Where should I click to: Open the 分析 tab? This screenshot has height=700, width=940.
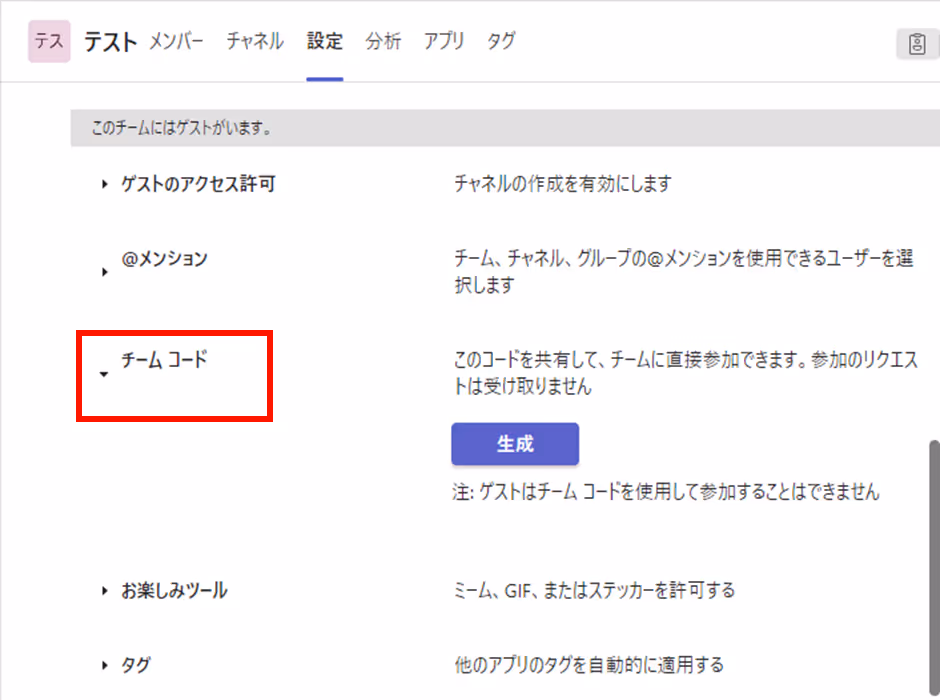pyautogui.click(x=383, y=41)
